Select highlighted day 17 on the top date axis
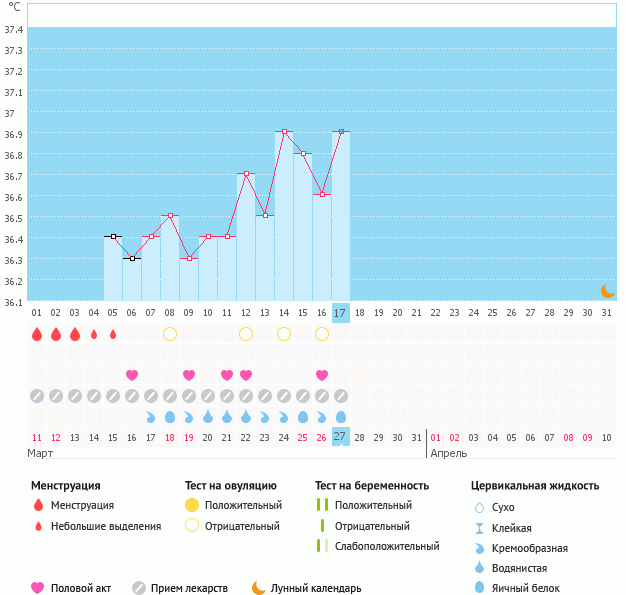Screen dimensions: 626x595 pos(341,313)
